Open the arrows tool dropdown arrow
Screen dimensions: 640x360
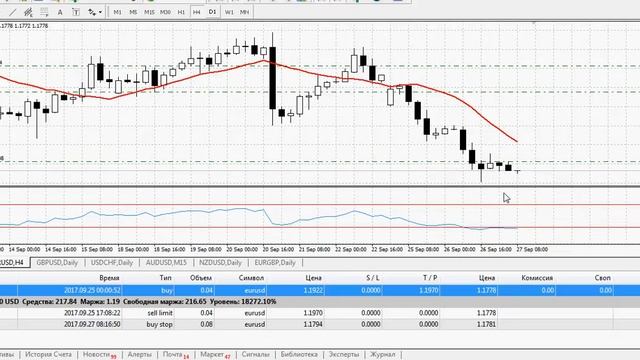coord(100,12)
